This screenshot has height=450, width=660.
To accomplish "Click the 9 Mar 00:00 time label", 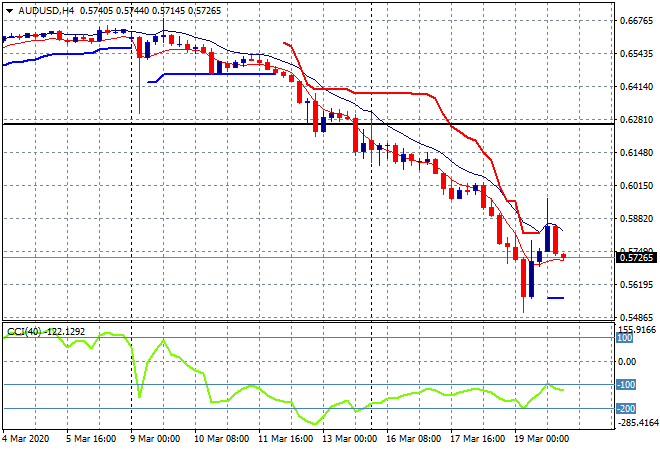I will click(155, 439).
